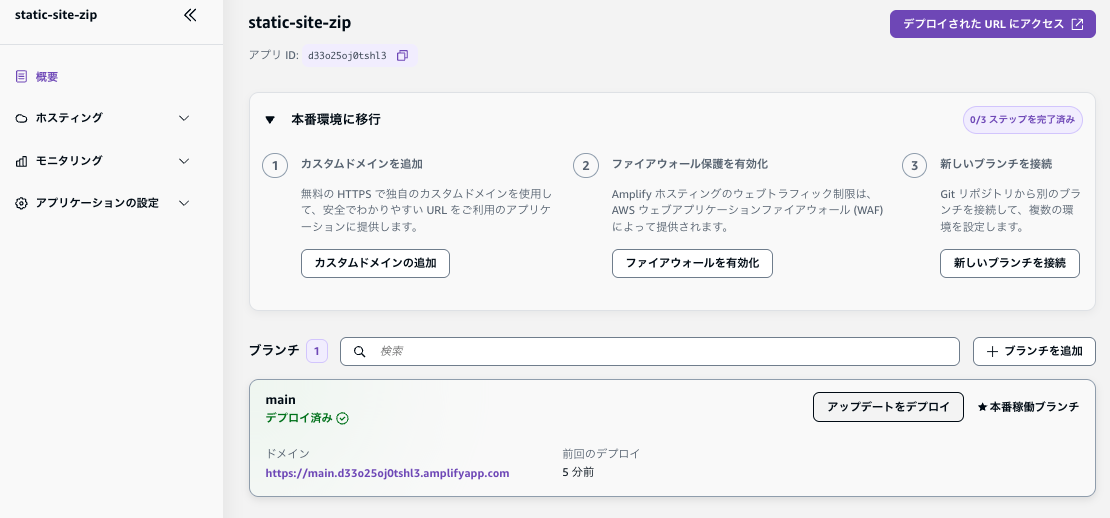Click the アプリケーションの設定 gear icon

pos(21,203)
